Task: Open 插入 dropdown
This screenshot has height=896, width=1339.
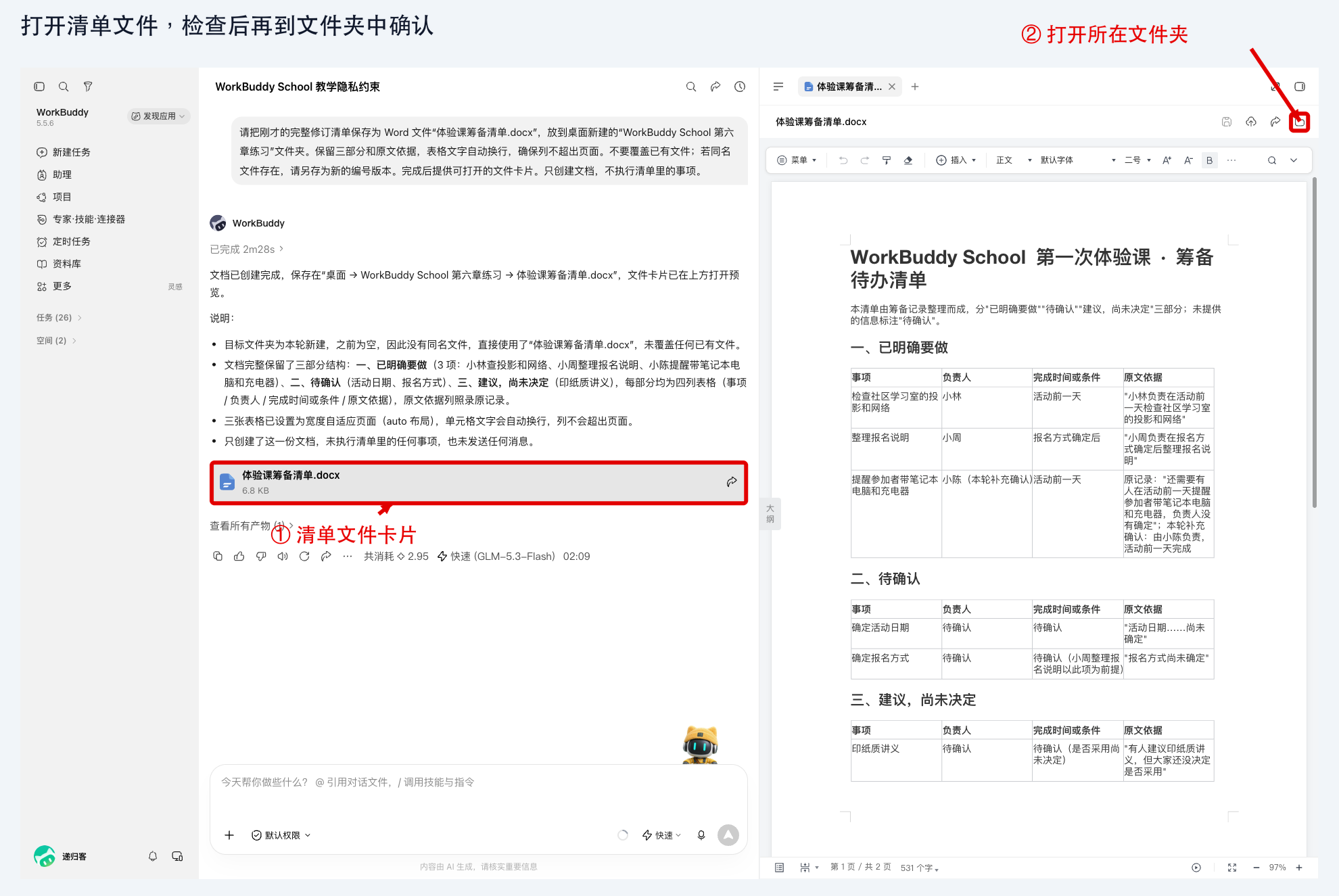Action: pyautogui.click(x=956, y=160)
